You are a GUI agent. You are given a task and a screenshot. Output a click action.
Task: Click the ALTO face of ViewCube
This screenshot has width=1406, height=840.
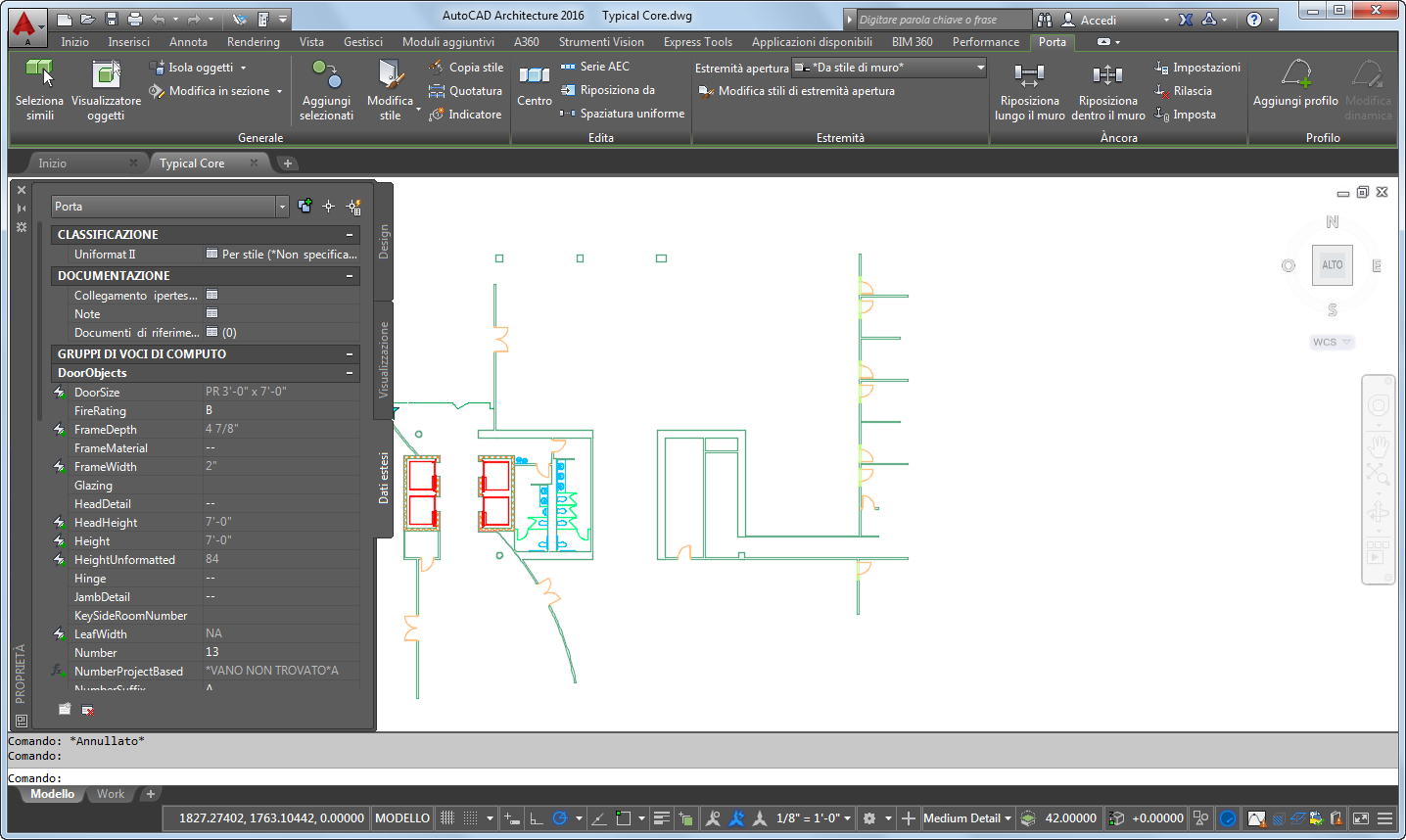[x=1332, y=265]
